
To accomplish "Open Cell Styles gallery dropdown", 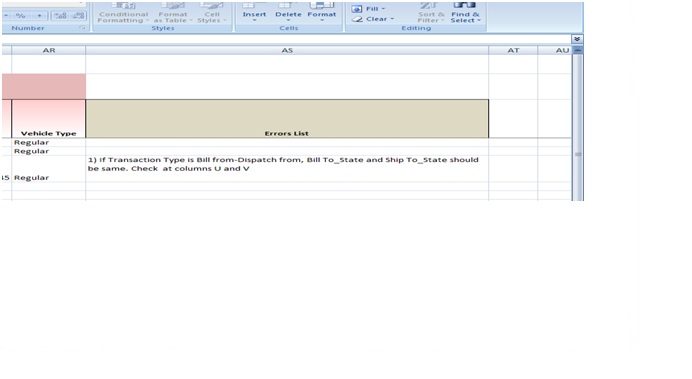I will point(212,13).
